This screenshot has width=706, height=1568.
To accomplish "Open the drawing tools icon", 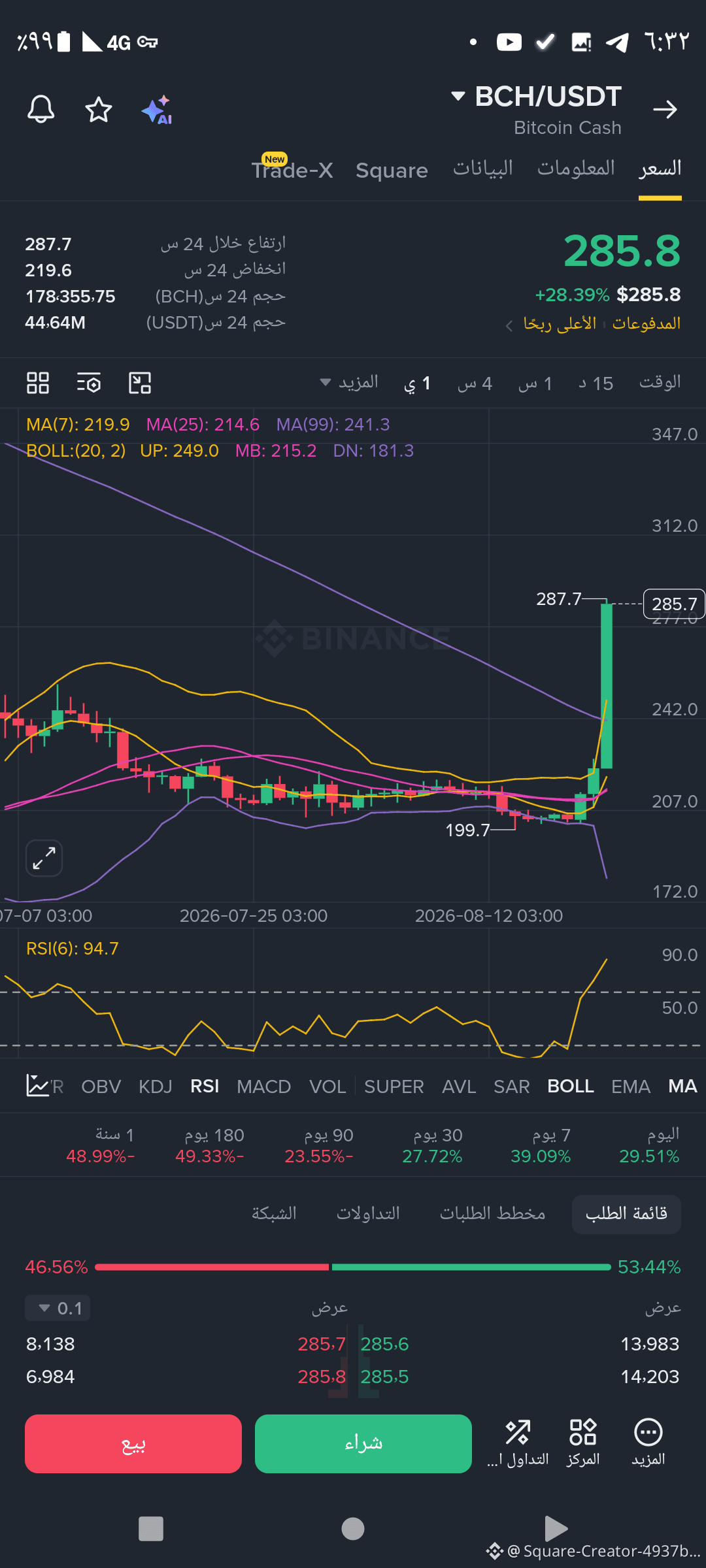I will (x=140, y=383).
